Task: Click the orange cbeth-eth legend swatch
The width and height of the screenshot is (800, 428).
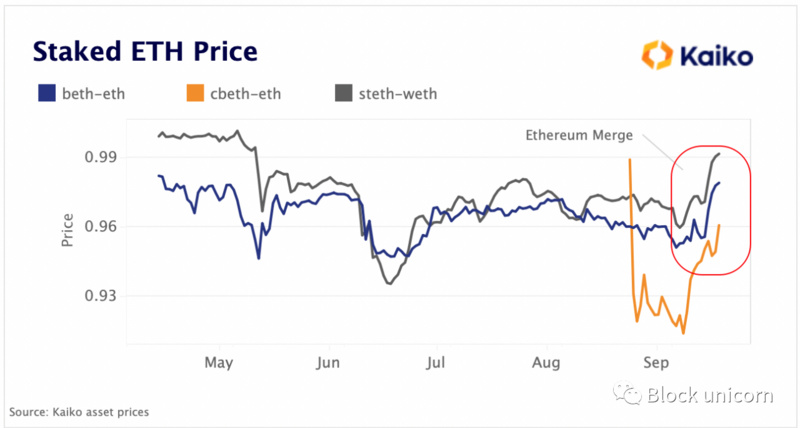Action: click(x=195, y=93)
